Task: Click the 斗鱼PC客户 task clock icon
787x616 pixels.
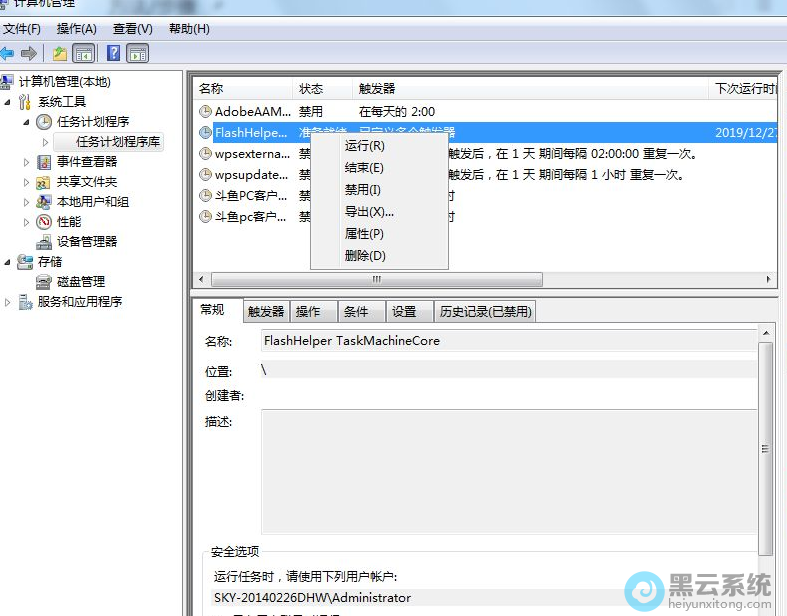Action: [x=205, y=196]
